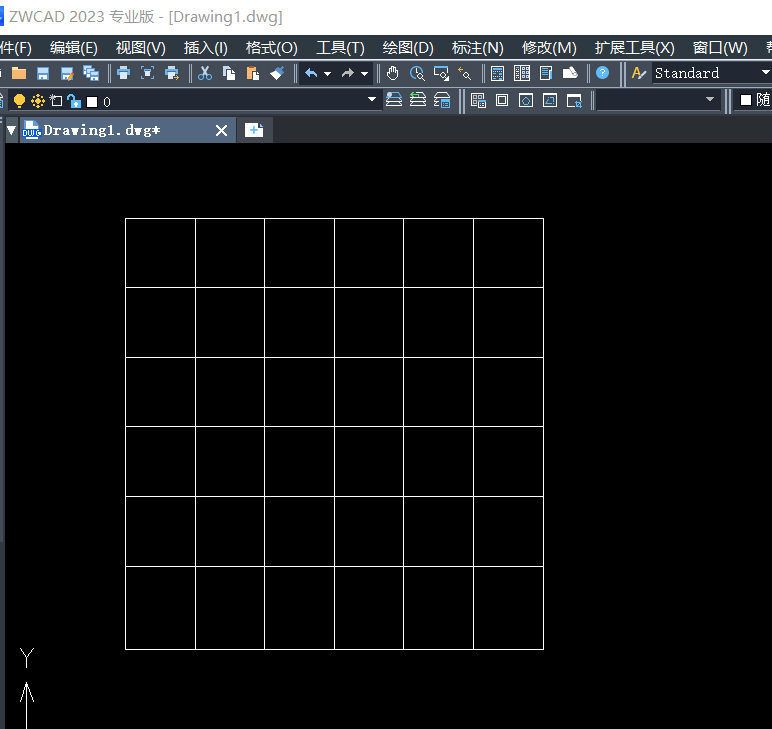This screenshot has height=729, width=772.
Task: Close the Drawing1.dwg tab
Action: [x=222, y=130]
